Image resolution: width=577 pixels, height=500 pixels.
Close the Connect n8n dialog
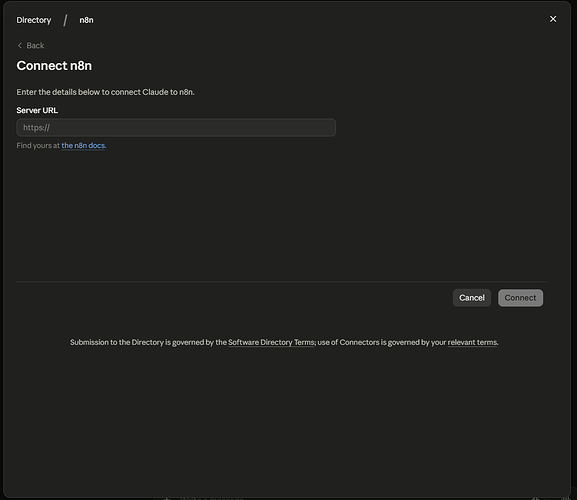[x=553, y=19]
